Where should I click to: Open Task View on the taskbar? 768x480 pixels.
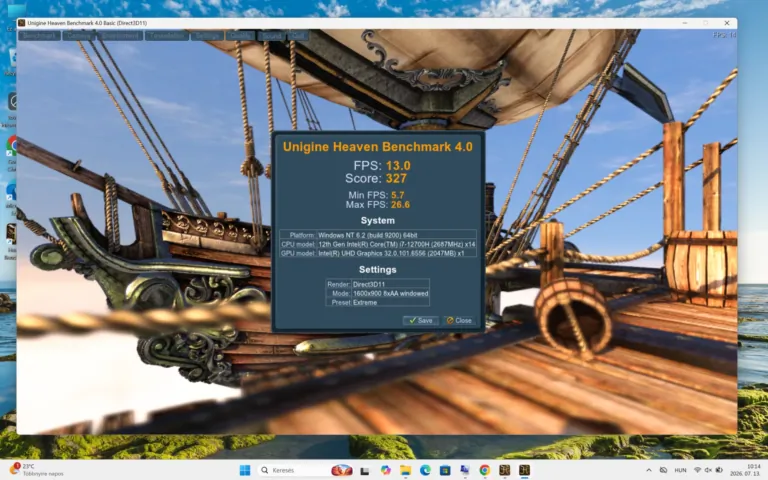[x=365, y=470]
